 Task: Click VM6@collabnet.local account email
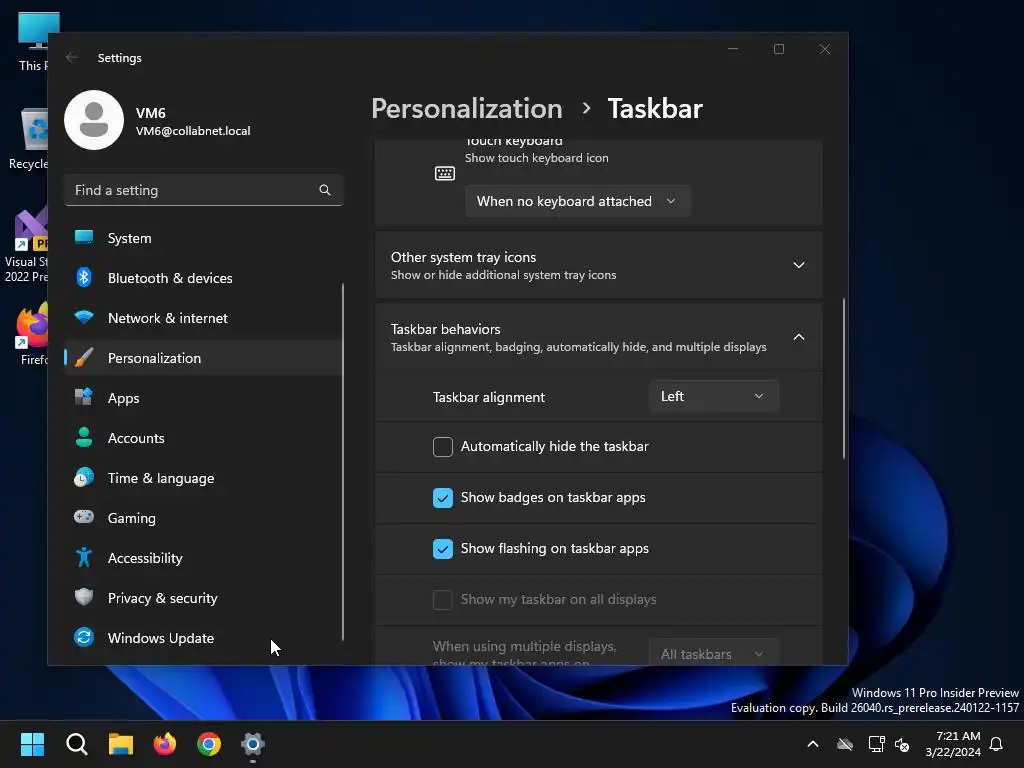point(193,131)
